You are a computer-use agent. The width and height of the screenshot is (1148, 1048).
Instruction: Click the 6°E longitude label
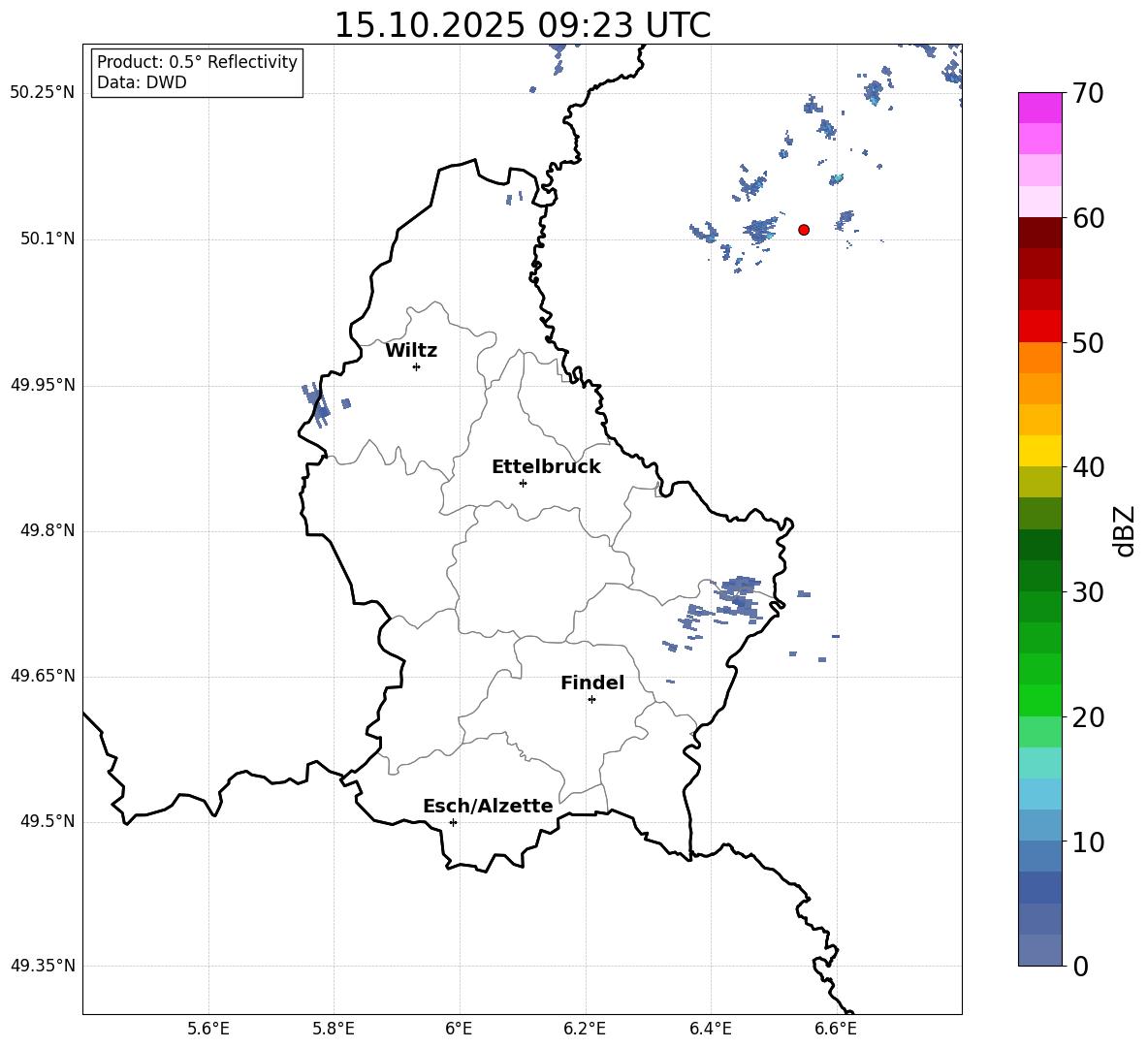coord(459,1029)
